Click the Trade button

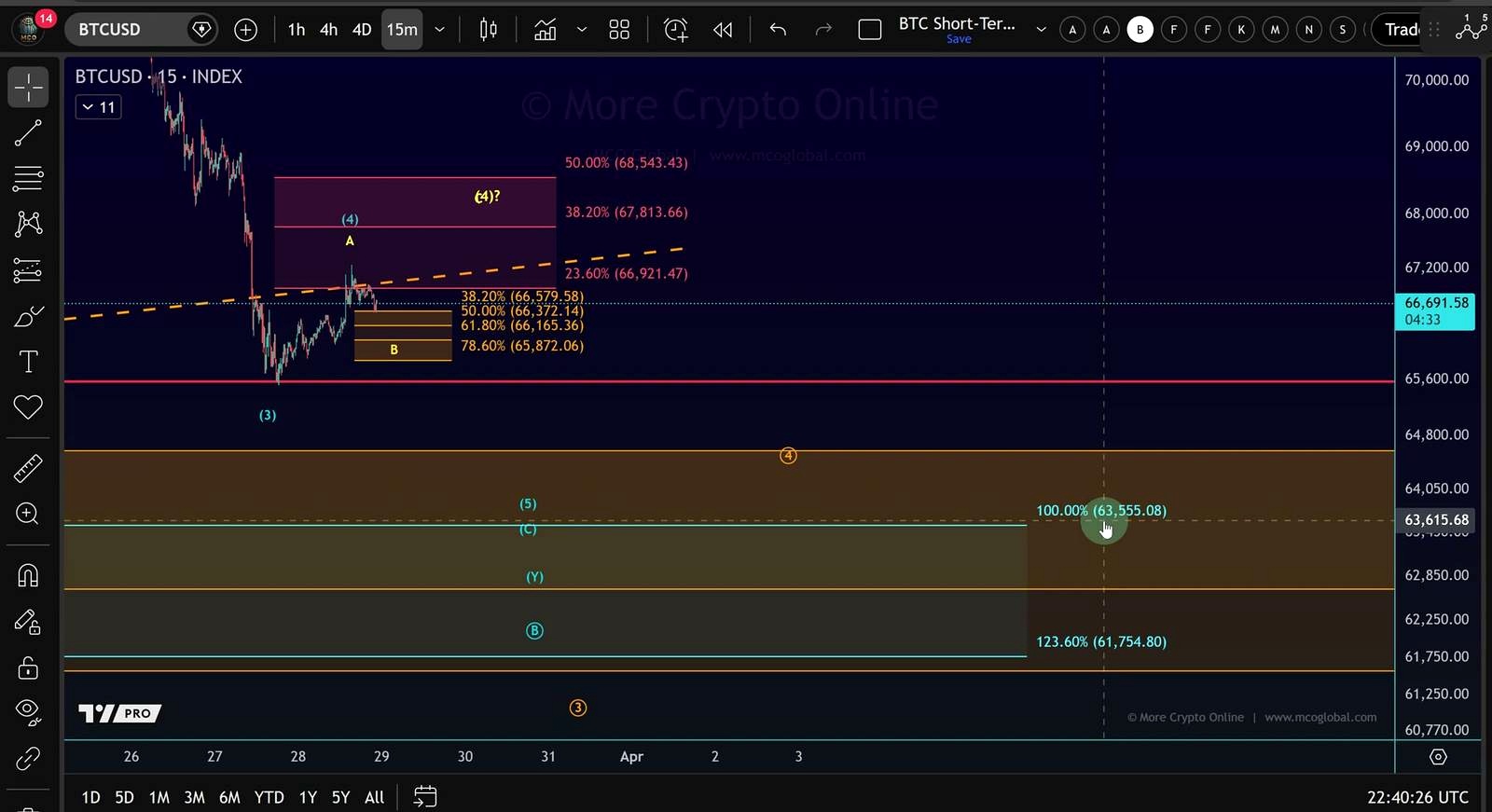tap(1397, 30)
